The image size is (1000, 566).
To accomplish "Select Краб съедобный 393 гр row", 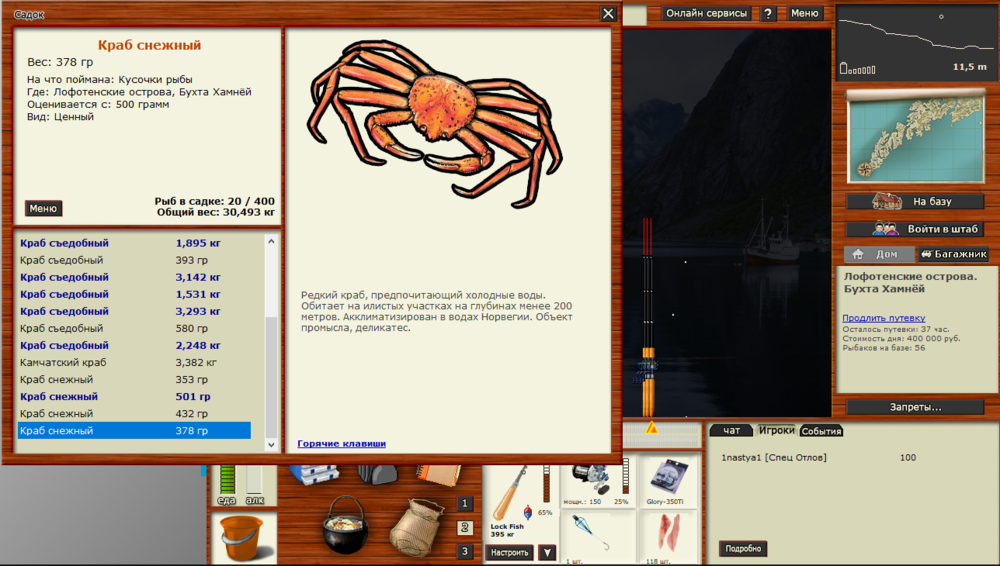I will [134, 260].
